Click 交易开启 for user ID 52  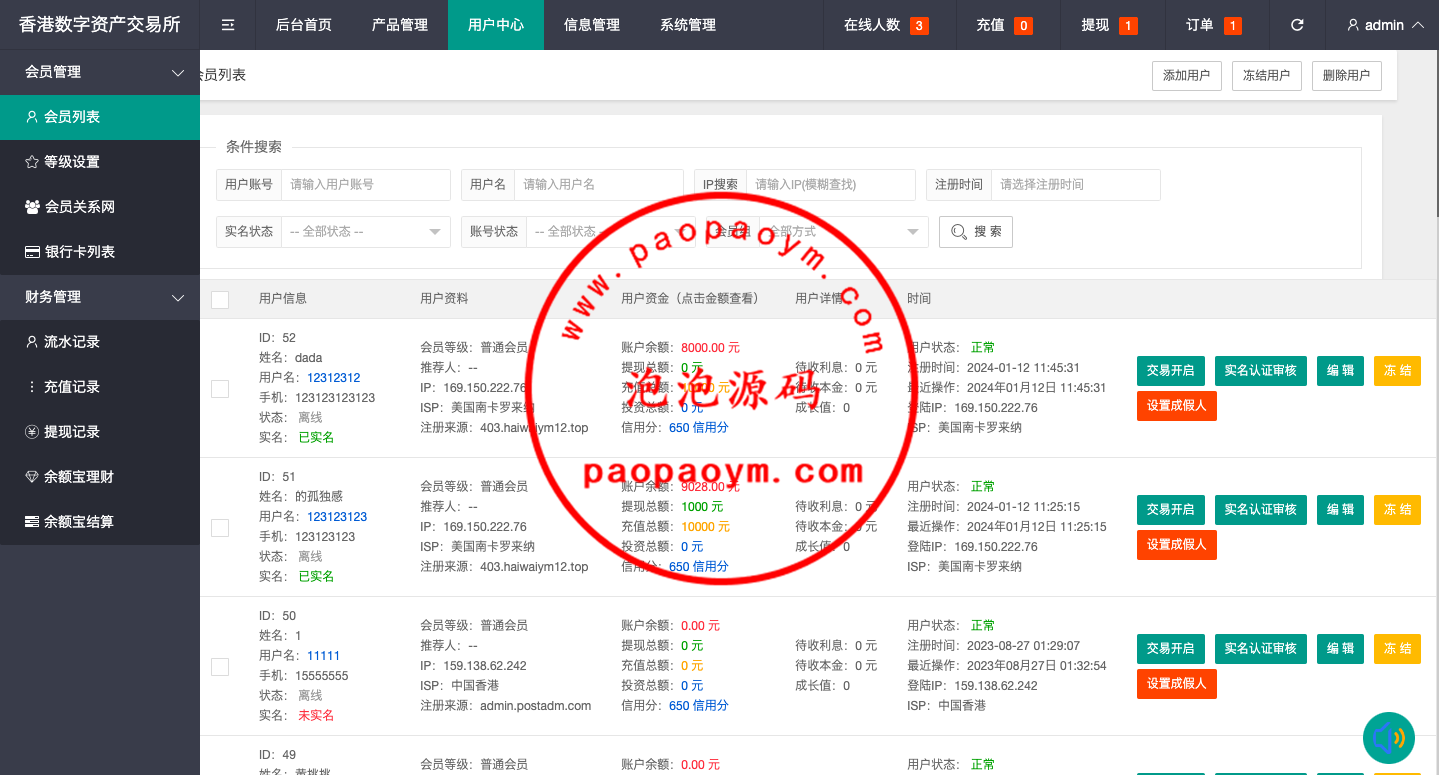(x=1170, y=370)
